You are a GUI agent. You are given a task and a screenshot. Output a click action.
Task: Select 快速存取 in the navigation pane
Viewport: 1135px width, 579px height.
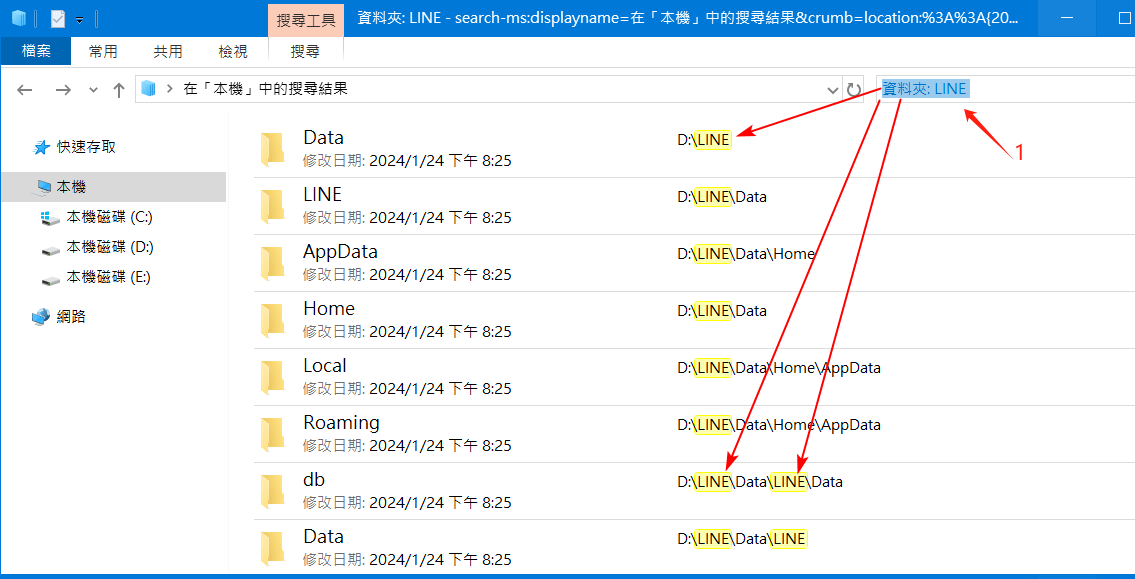(x=86, y=147)
